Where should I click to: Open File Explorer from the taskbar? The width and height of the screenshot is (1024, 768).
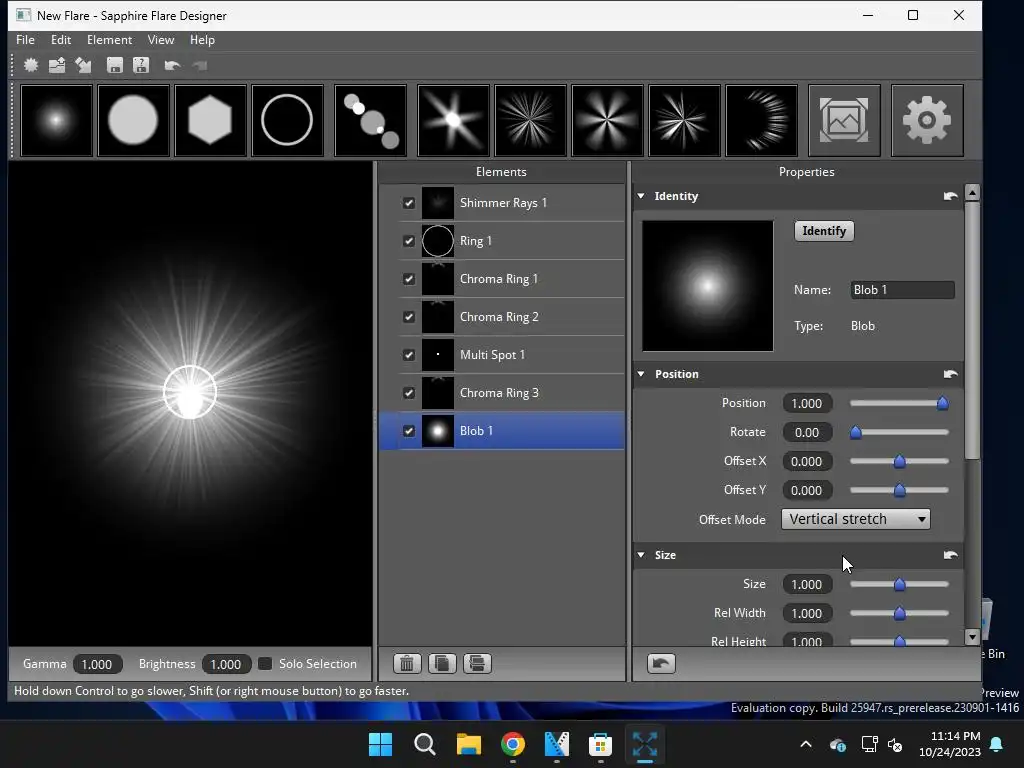pyautogui.click(x=468, y=744)
